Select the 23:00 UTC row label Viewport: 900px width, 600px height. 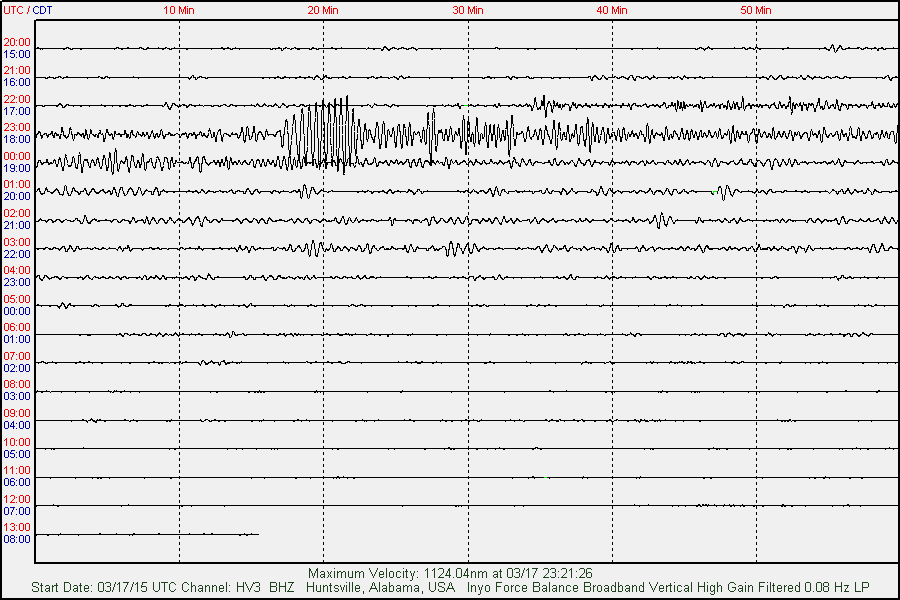(x=17, y=127)
